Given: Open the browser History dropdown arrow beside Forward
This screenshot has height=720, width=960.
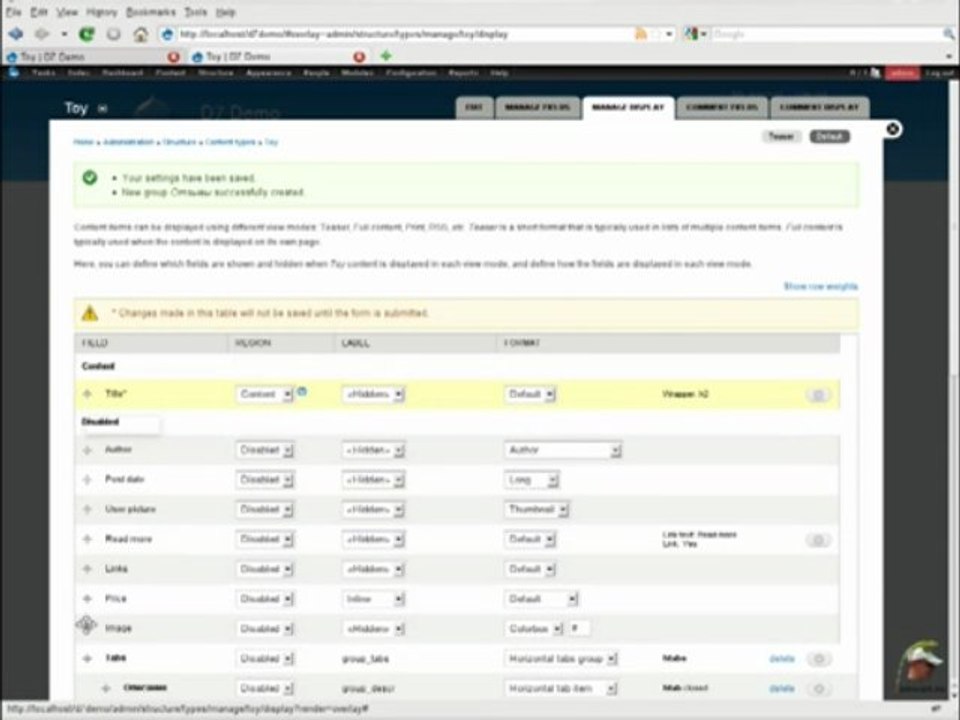Looking at the screenshot, I should click(64, 34).
